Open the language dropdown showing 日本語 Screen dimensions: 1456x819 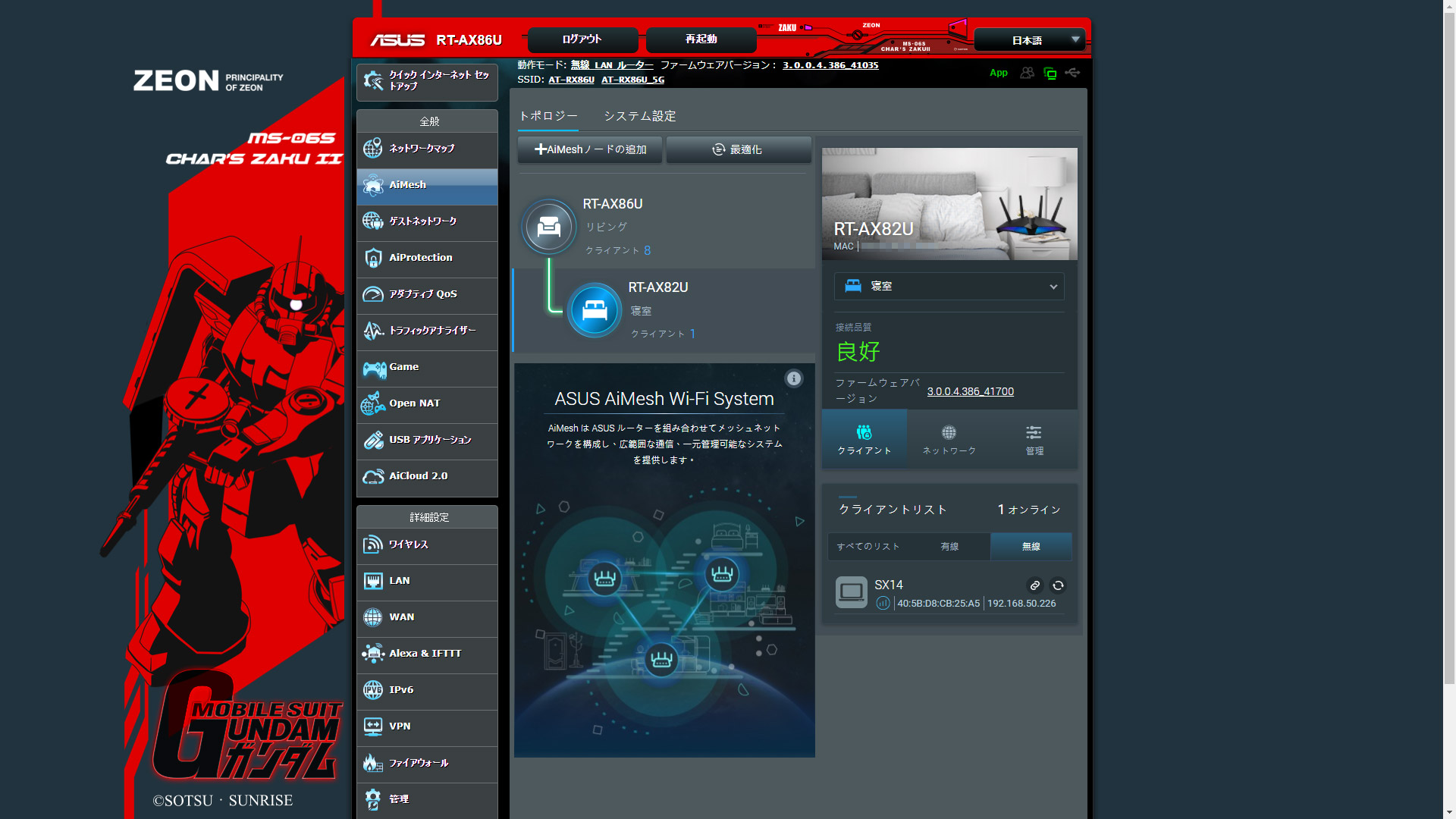click(1029, 40)
